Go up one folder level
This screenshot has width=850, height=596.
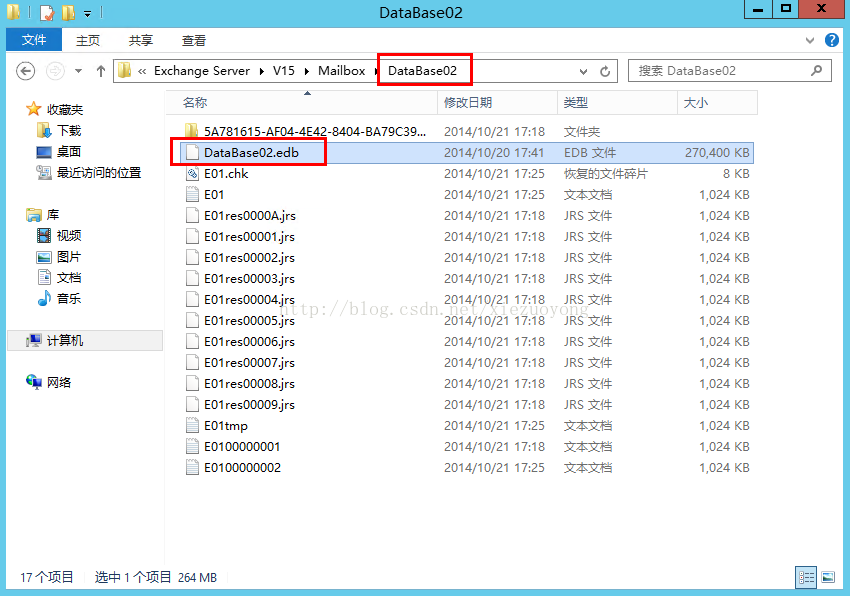pyautogui.click(x=100, y=71)
